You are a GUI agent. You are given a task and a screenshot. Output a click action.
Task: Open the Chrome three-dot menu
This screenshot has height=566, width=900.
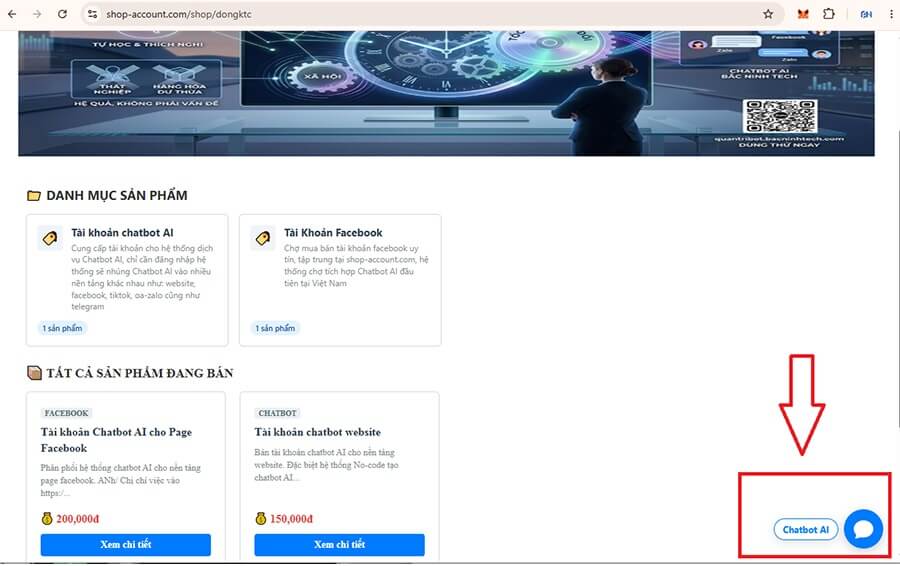click(x=891, y=14)
